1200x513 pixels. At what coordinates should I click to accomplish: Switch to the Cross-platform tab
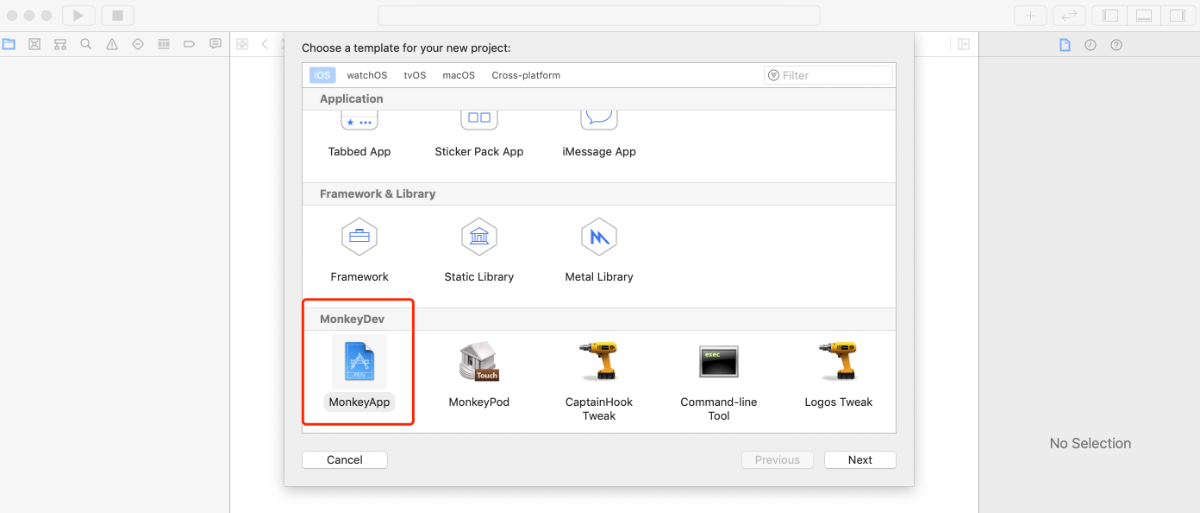(x=526, y=75)
